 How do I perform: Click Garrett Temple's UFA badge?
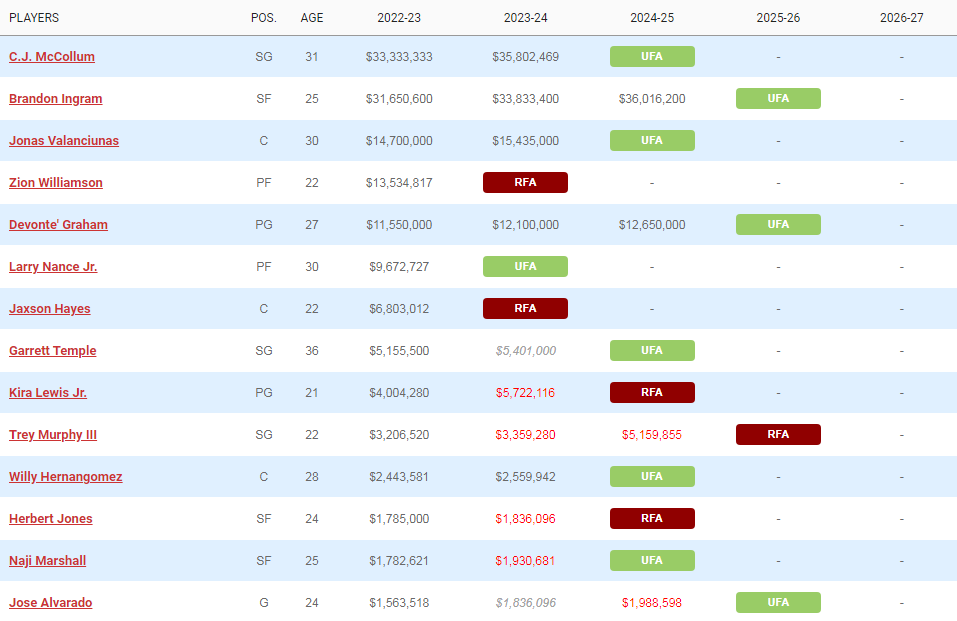tap(652, 351)
